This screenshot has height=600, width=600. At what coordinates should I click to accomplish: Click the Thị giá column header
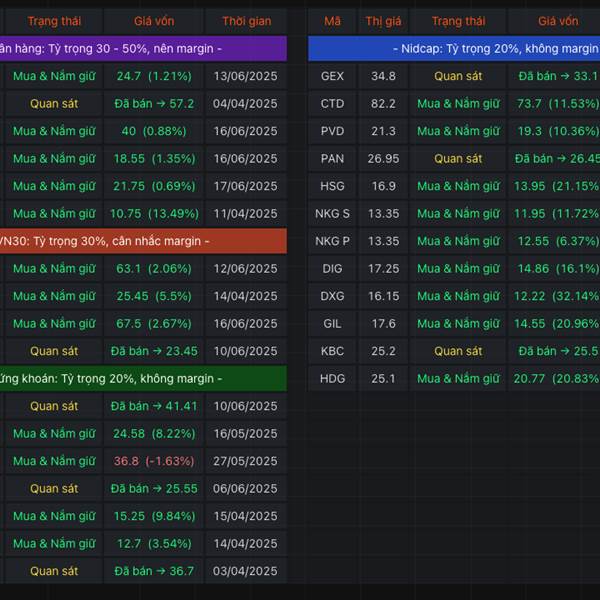pos(383,21)
